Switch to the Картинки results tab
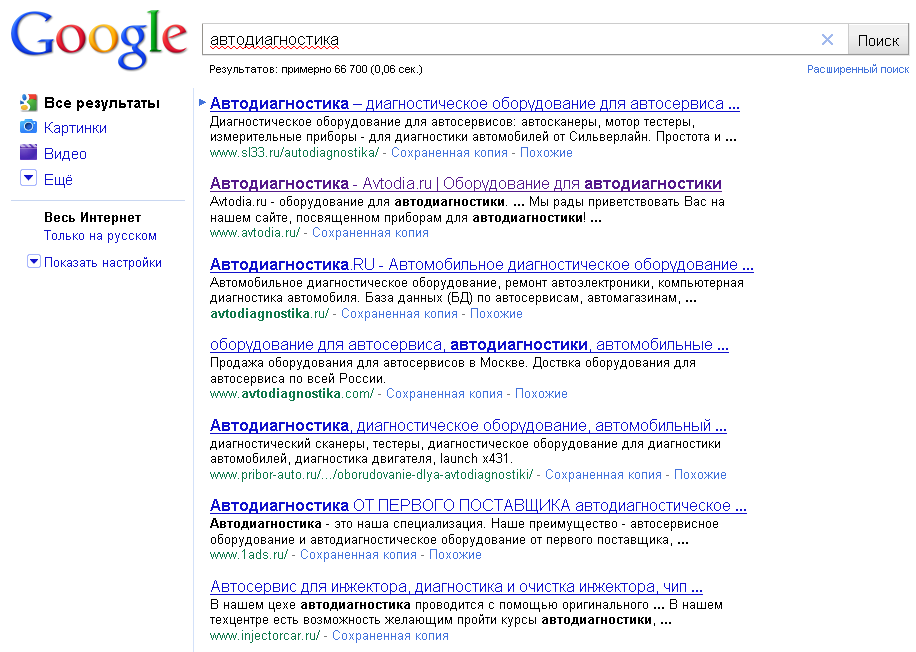916x652 pixels. pyautogui.click(x=77, y=127)
